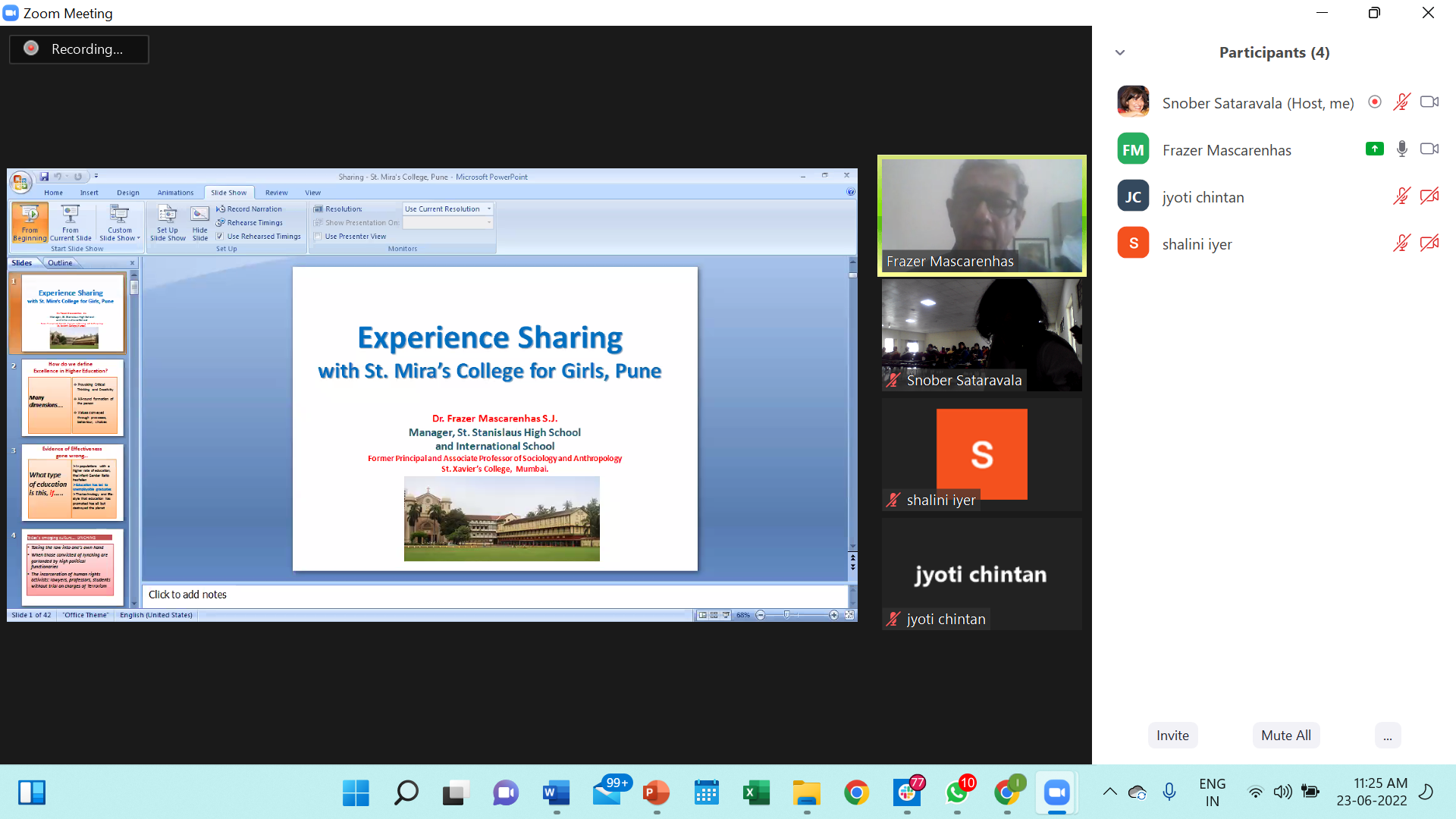1456x819 pixels.
Task: Toggle jyoti chintan's muted microphone icon
Action: 1401,196
